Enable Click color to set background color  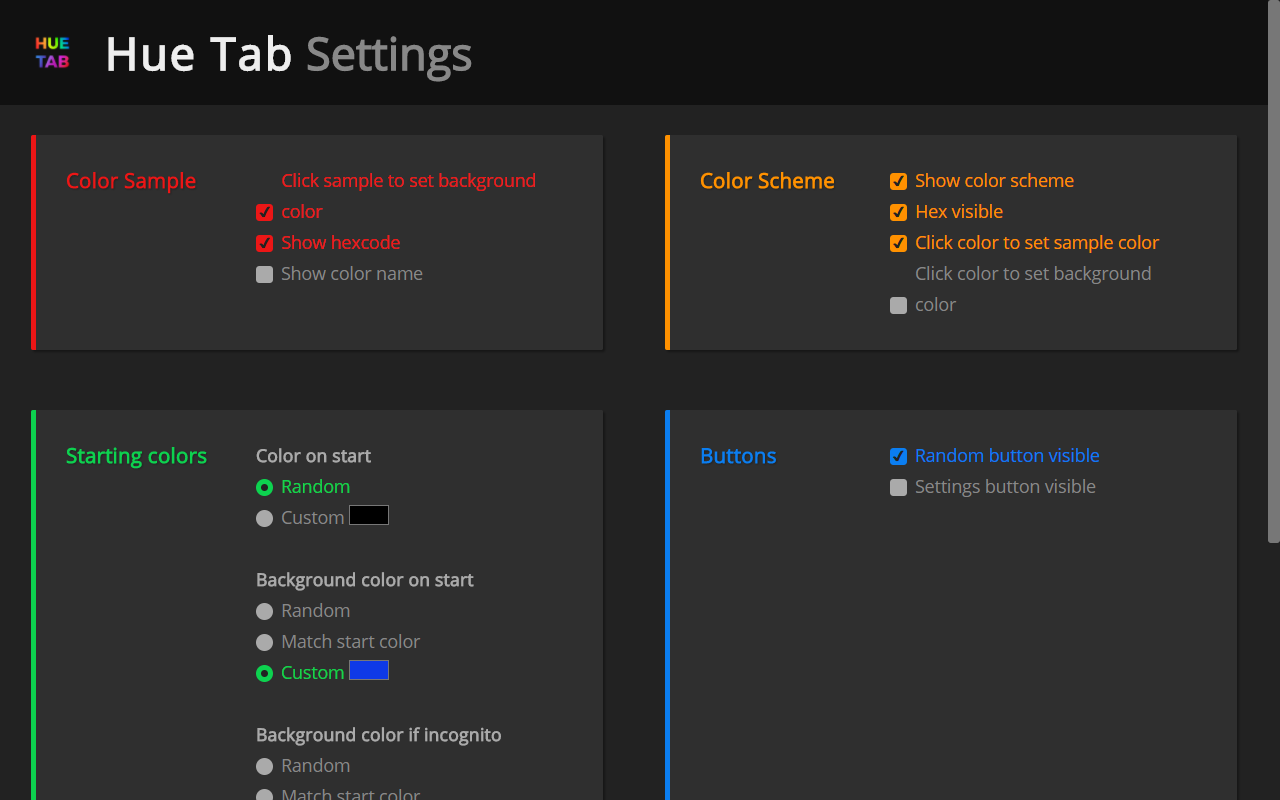[898, 305]
